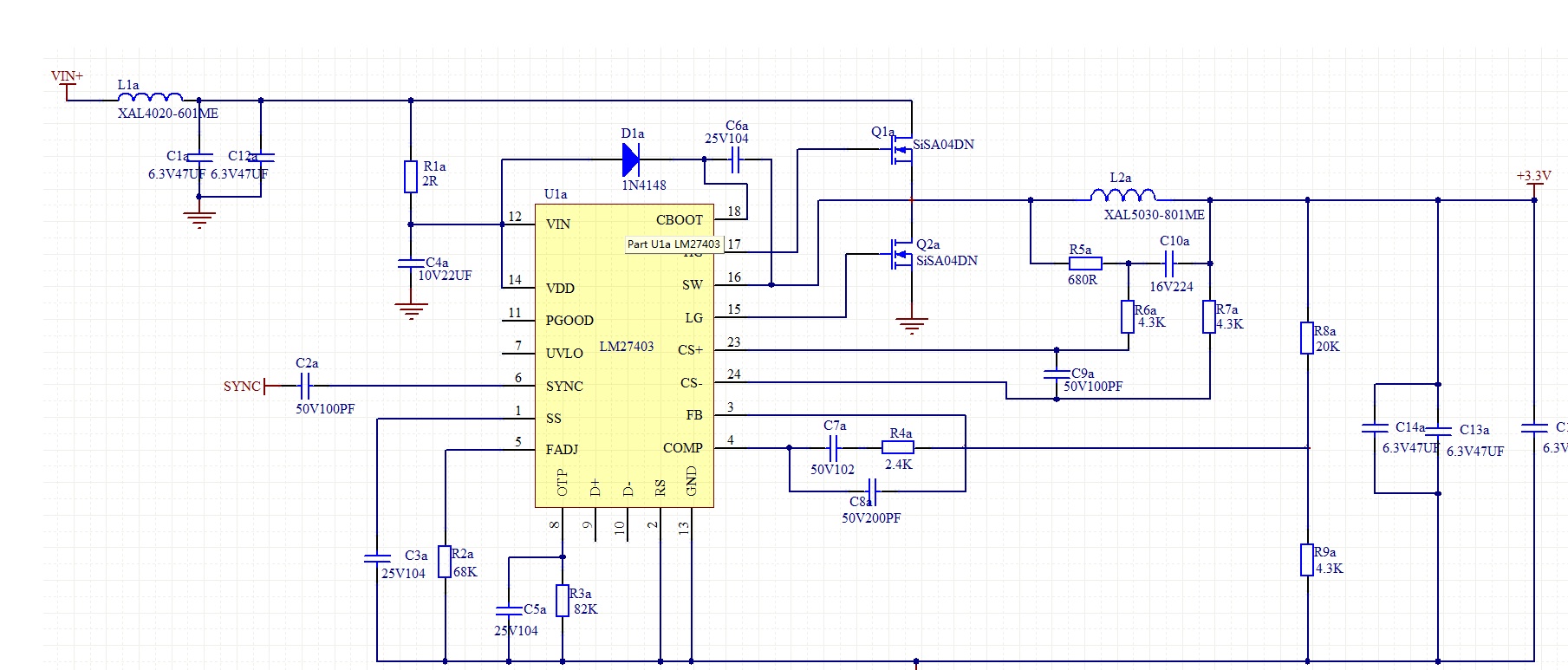Click LM27403 comment inside the IC body
1568x670 pixels.
point(627,347)
